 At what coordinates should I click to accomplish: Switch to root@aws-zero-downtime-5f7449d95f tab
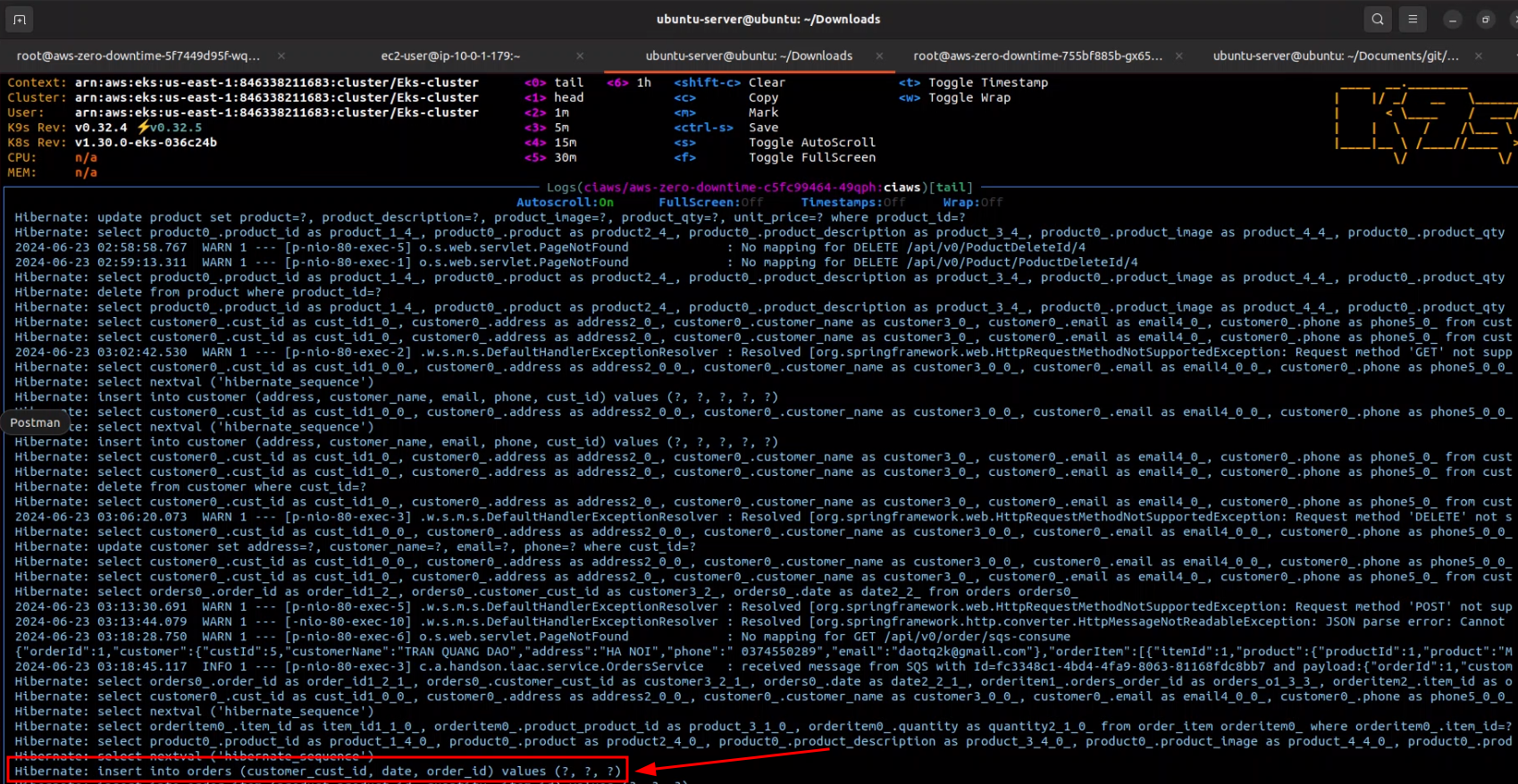[138, 55]
